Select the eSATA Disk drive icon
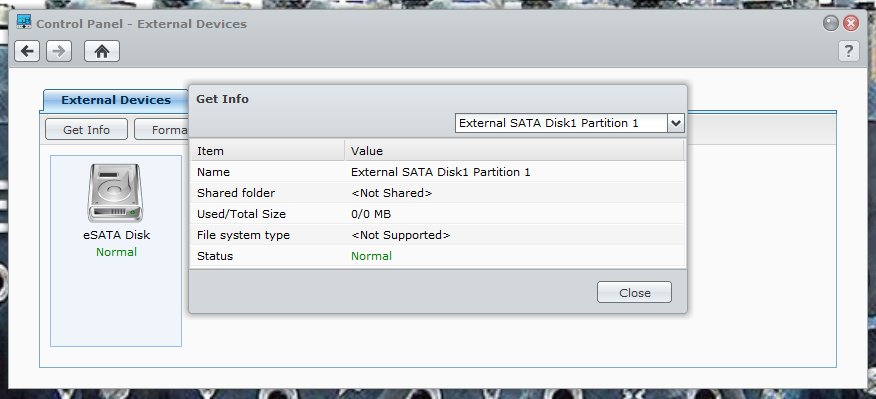 115,193
